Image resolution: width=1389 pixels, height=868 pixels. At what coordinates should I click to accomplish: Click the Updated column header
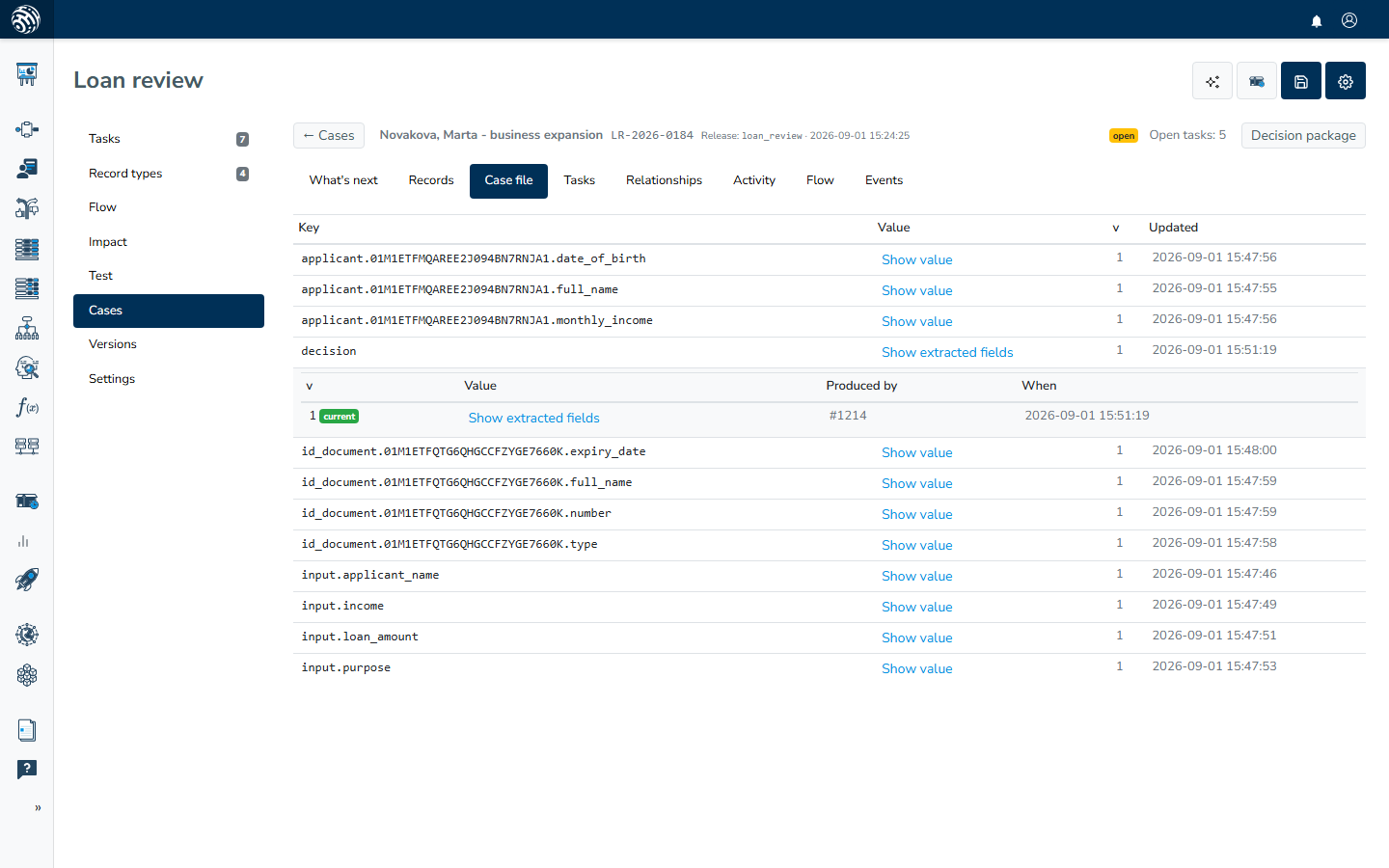(x=1173, y=228)
